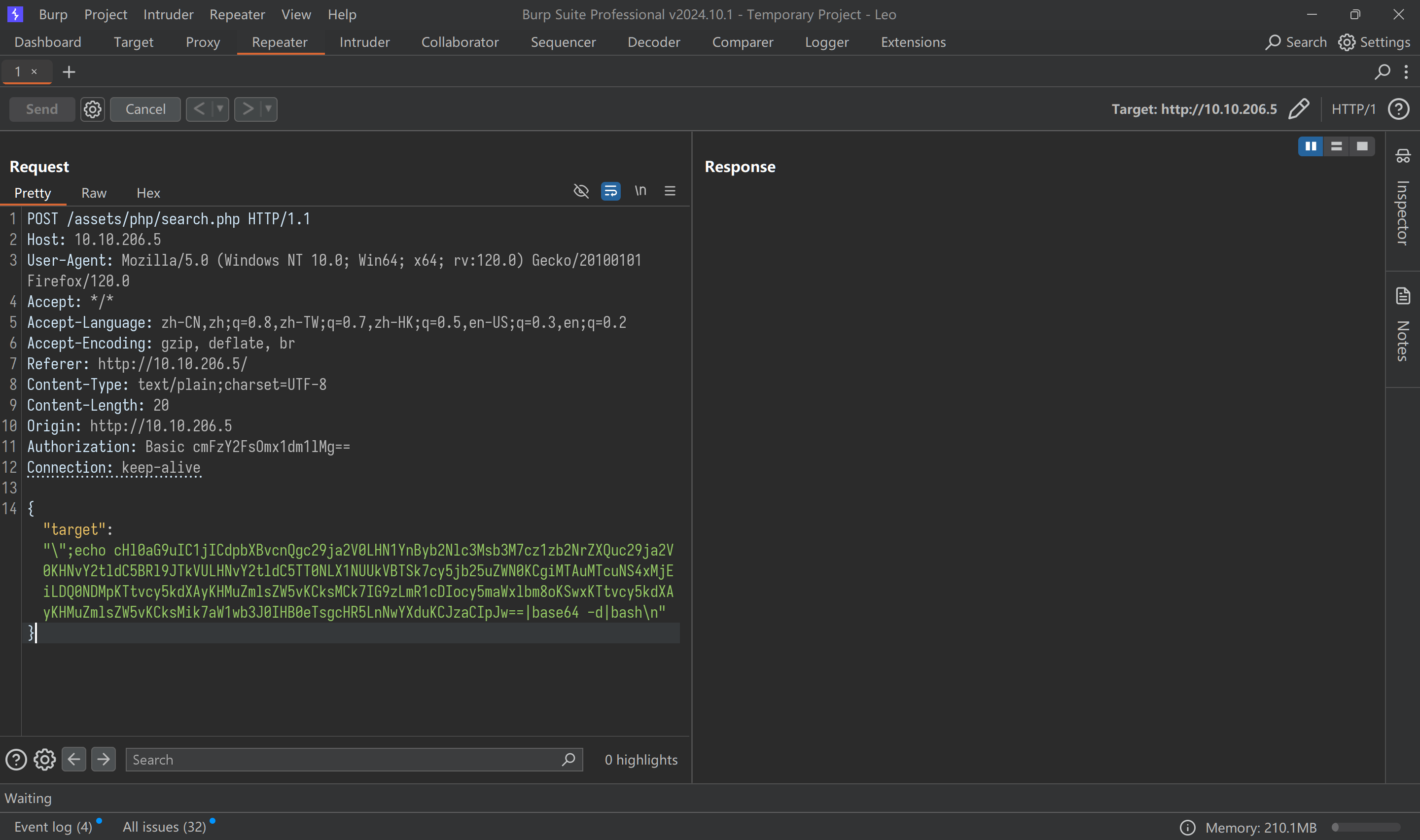Image resolution: width=1420 pixels, height=840 pixels.
Task: Go to next request with forward arrow
Action: pos(248,108)
